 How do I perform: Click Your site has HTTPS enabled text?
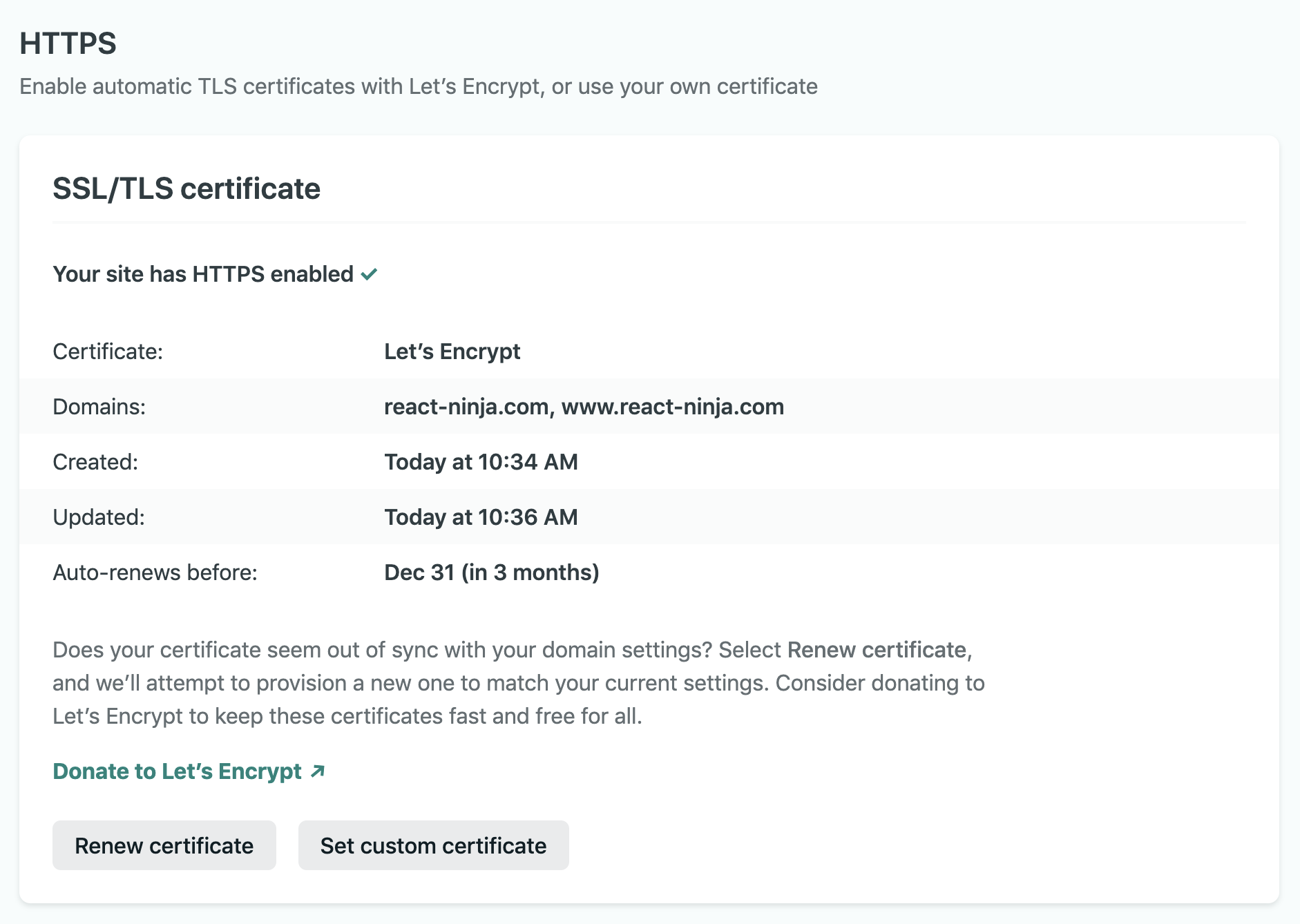click(x=203, y=274)
